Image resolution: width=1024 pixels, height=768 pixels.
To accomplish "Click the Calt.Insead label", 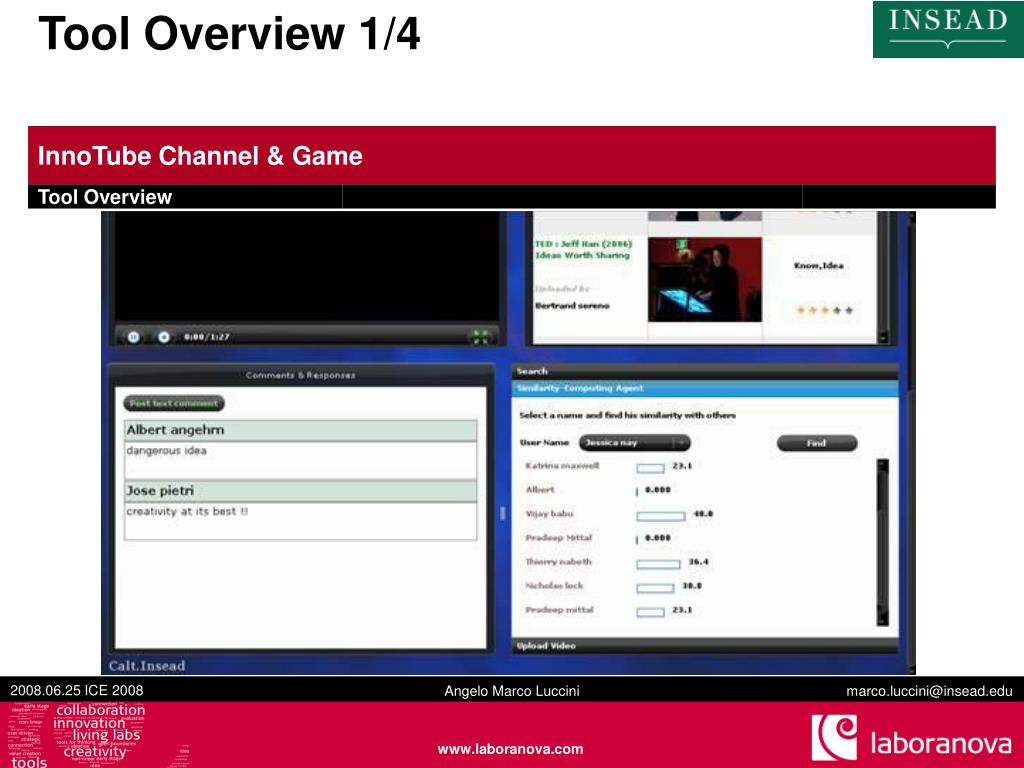I will (x=147, y=665).
